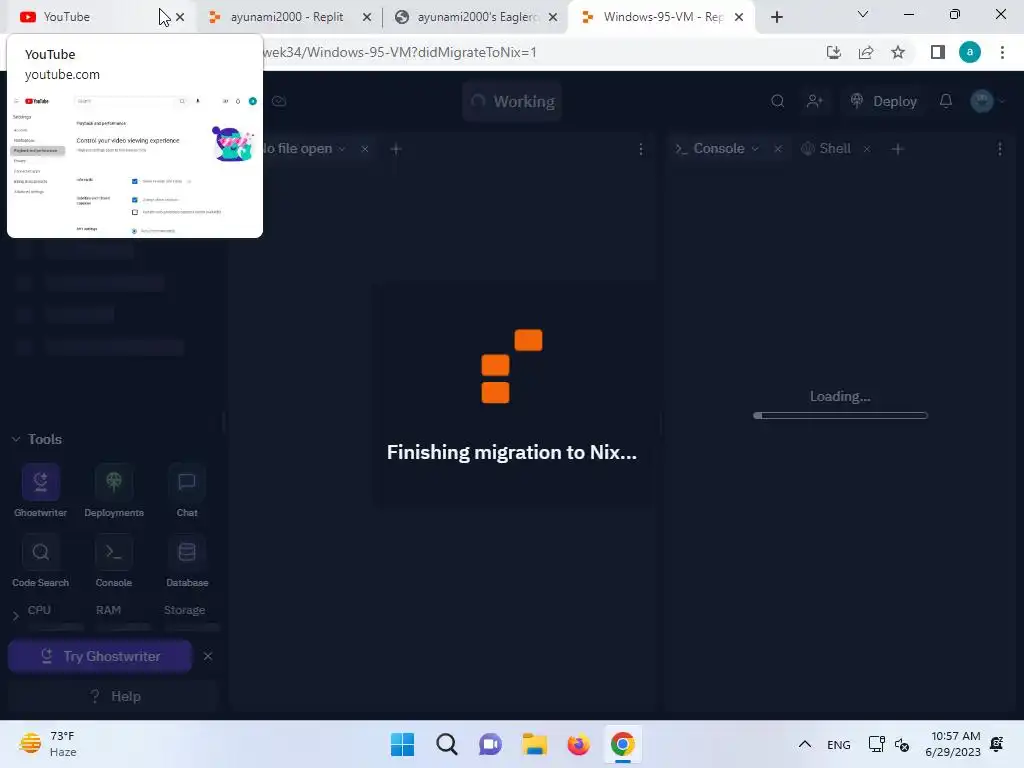Click the Deploy button

(x=884, y=101)
